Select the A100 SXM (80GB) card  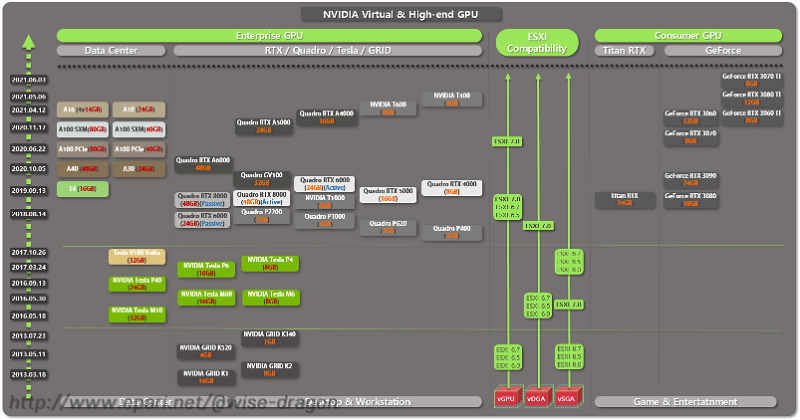coord(83,129)
